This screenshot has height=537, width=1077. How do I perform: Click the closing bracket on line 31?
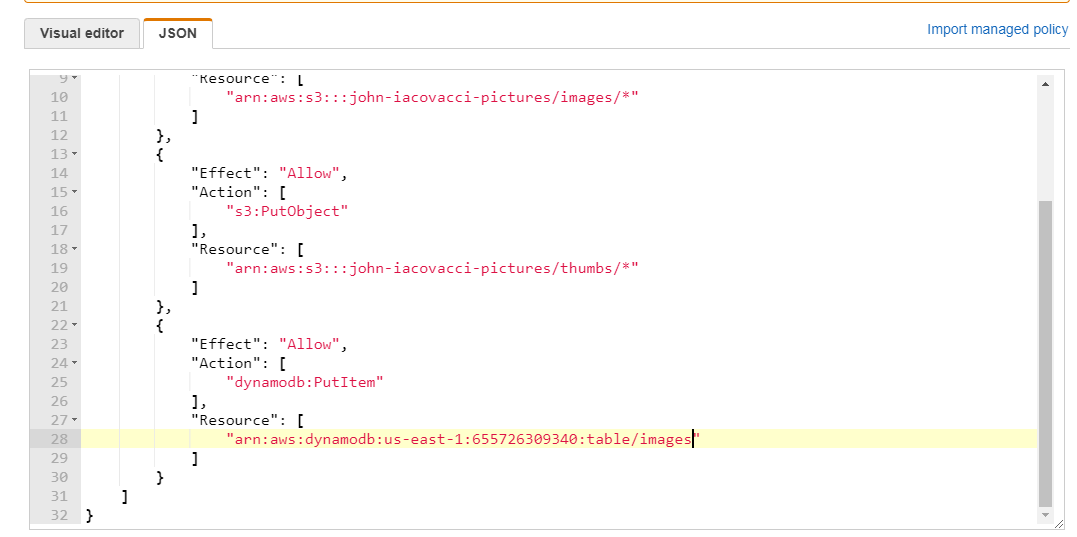pyautogui.click(x=125, y=496)
